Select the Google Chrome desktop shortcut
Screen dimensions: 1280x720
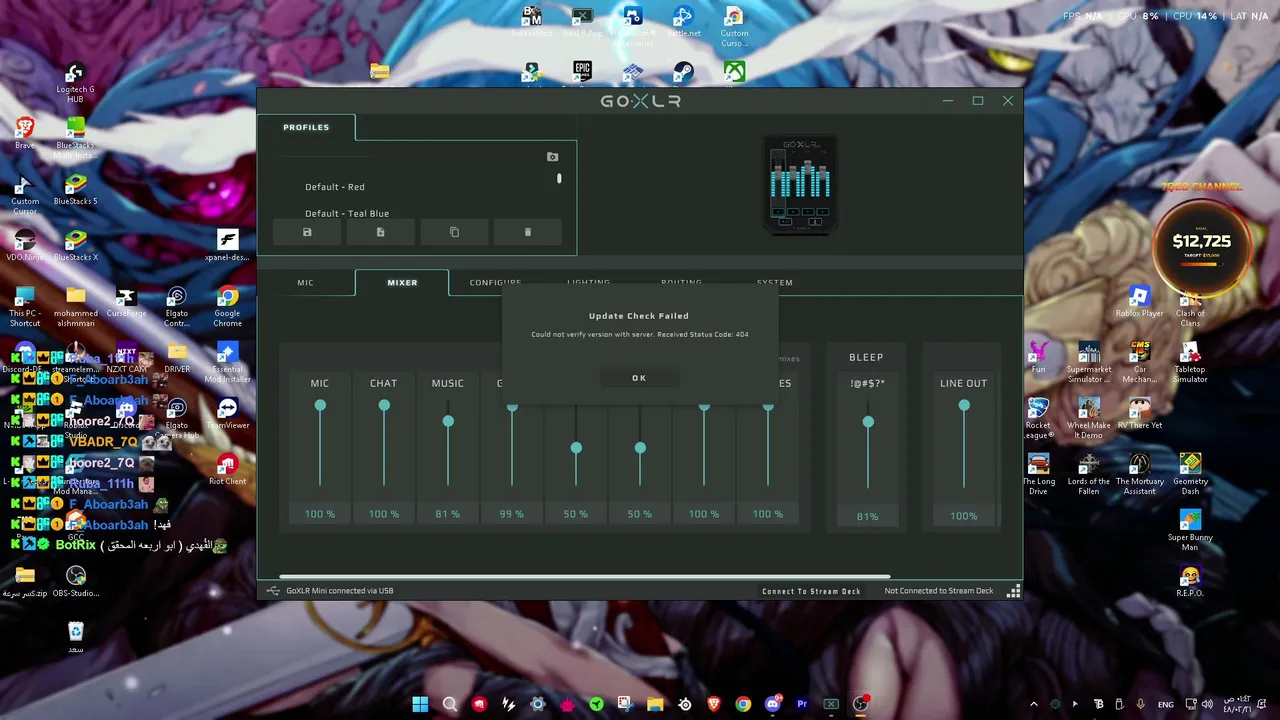tap(227, 308)
